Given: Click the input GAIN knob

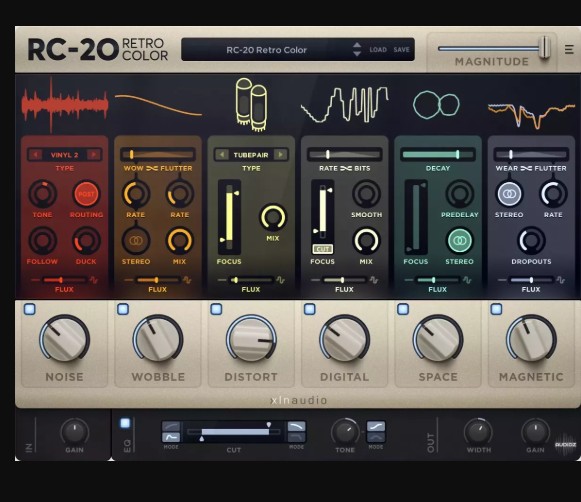Looking at the screenshot, I should [x=74, y=432].
